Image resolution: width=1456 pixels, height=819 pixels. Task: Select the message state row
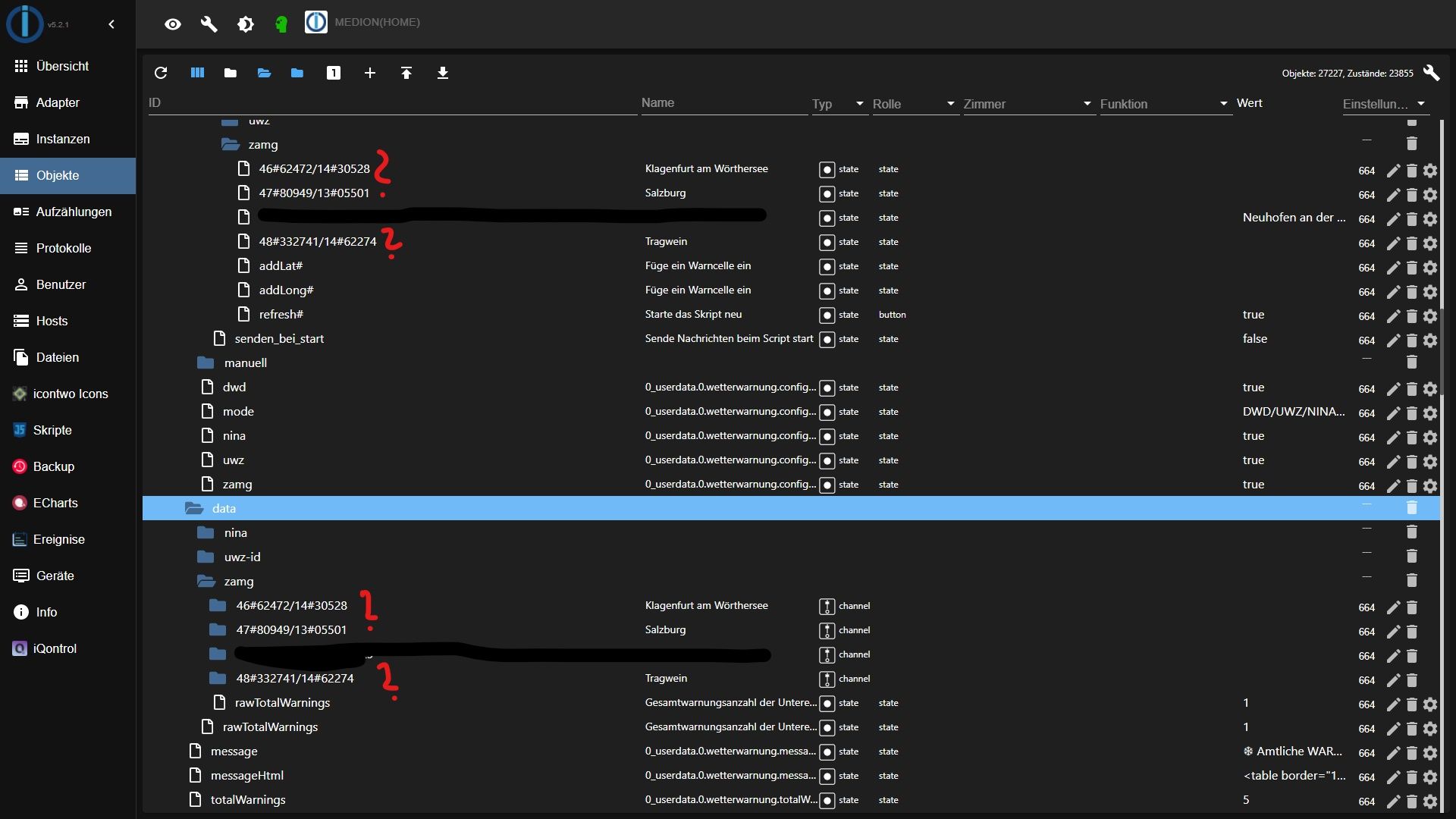tap(791, 751)
